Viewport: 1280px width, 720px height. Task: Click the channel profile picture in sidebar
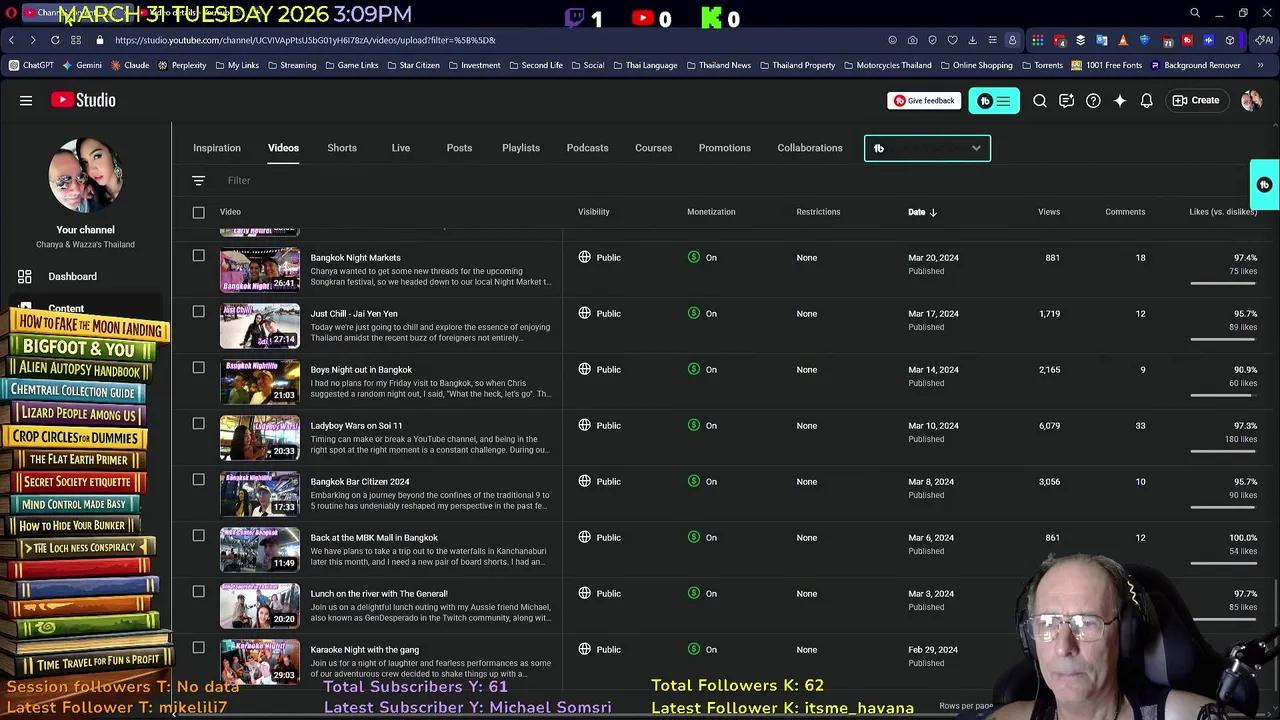click(86, 175)
